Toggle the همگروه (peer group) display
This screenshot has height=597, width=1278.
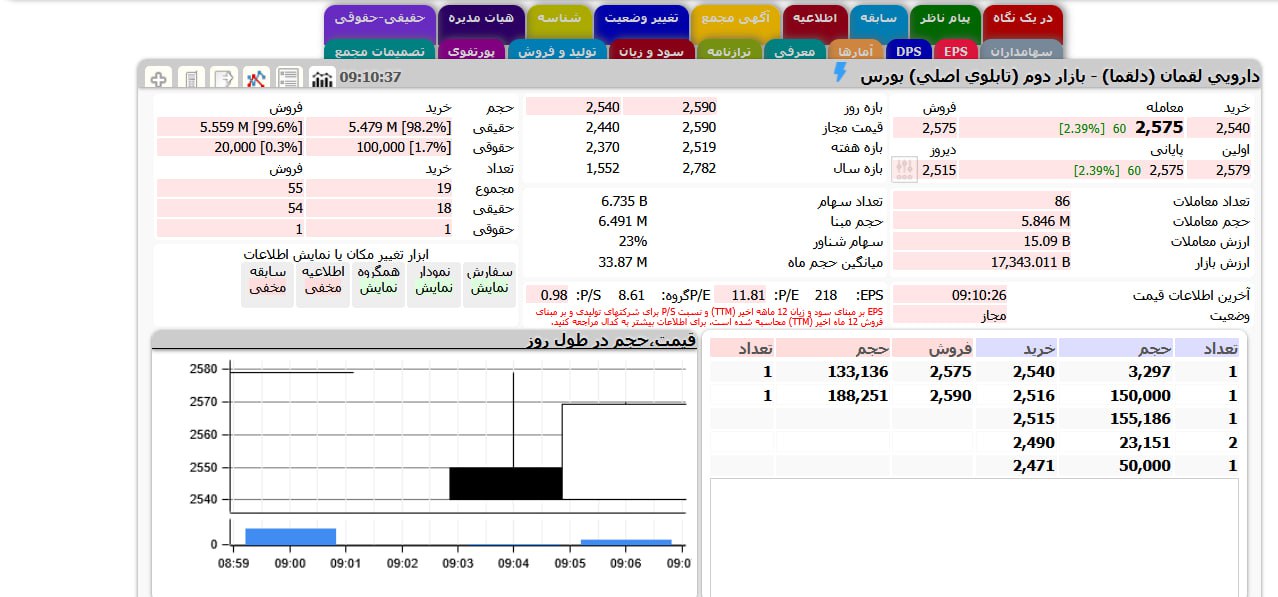379,279
